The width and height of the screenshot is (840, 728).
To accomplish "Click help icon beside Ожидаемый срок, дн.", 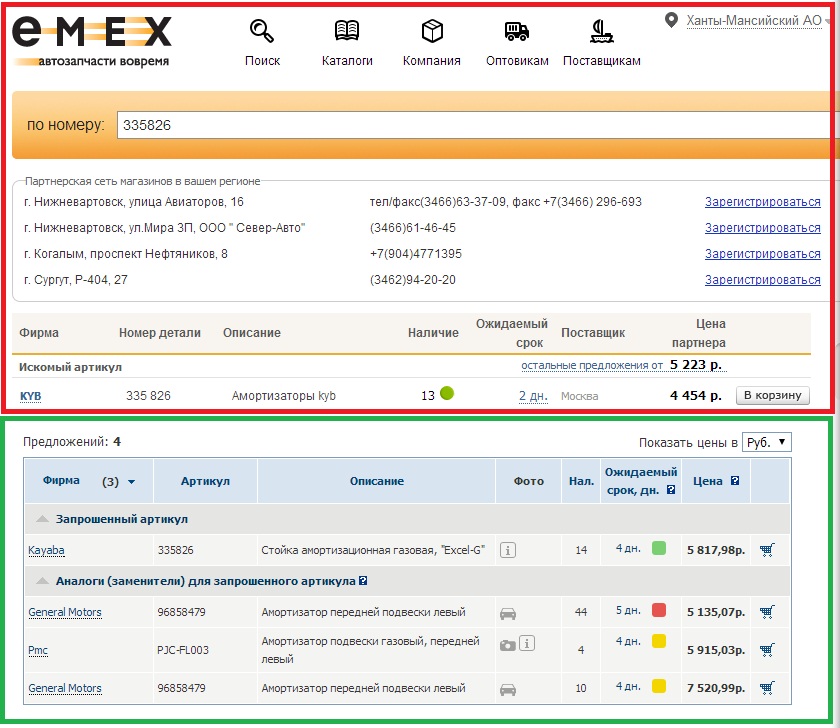I will tap(671, 490).
